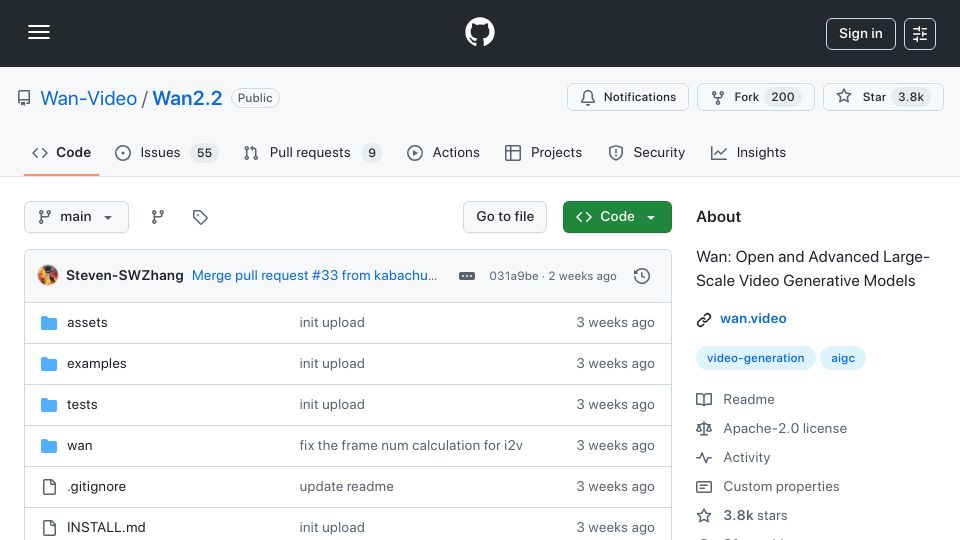This screenshot has height=540, width=960.
Task: Open the INSTALL.md file
Action: pyautogui.click(x=106, y=528)
